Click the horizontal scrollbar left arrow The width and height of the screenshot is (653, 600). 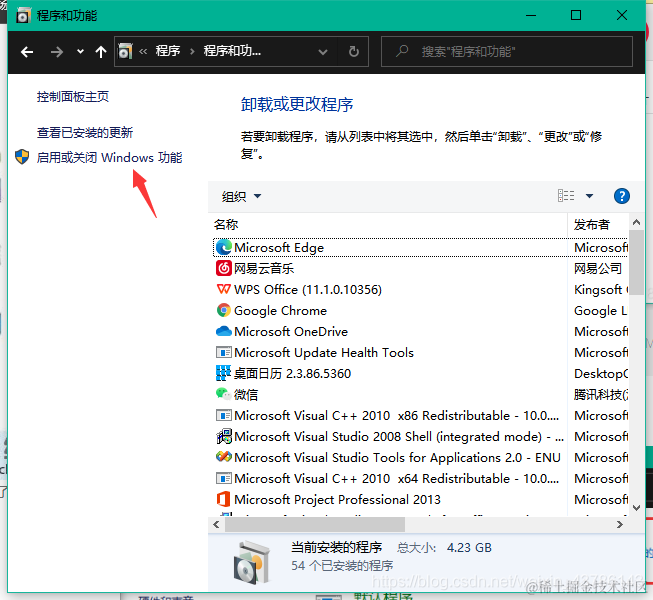216,525
